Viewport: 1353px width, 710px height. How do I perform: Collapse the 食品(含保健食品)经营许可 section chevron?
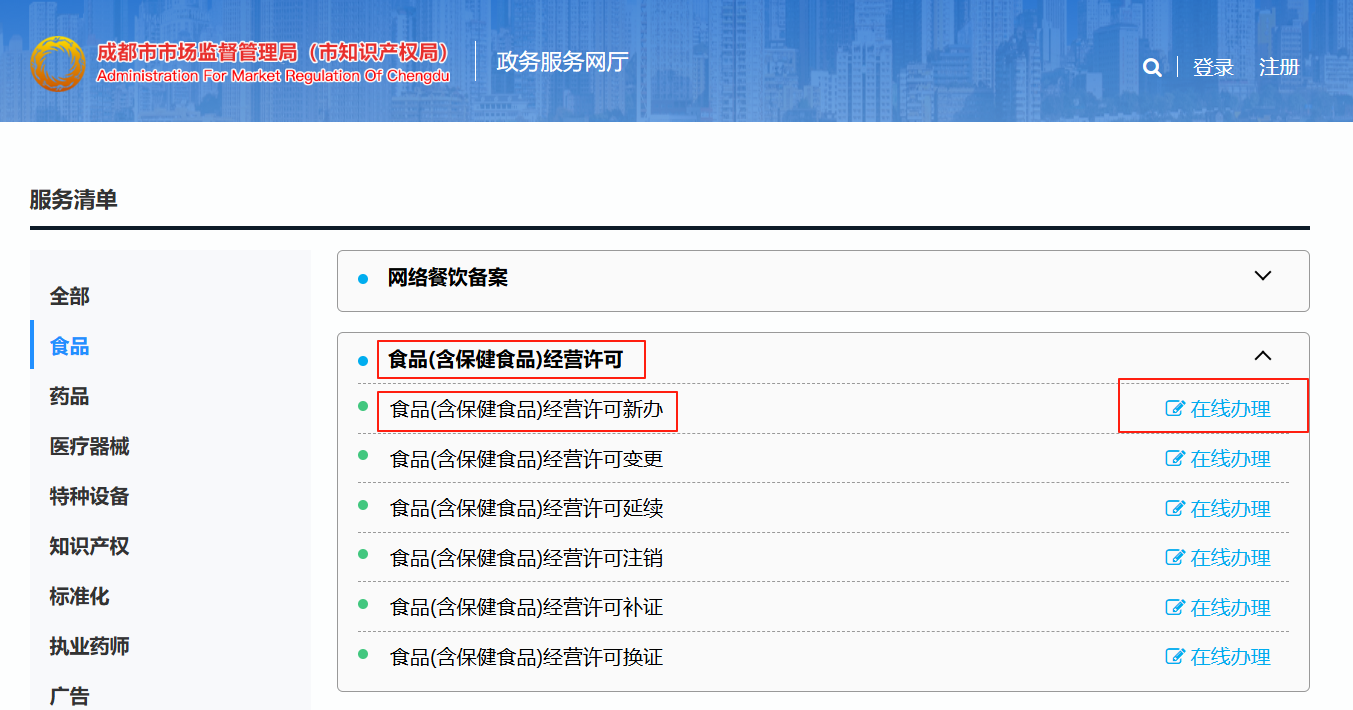click(1263, 356)
